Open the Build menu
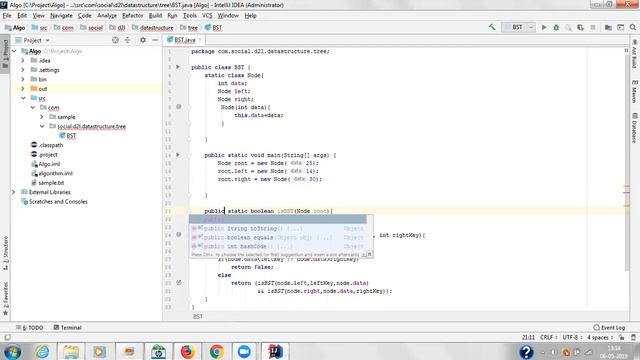This screenshot has height=360, width=640. point(155,16)
